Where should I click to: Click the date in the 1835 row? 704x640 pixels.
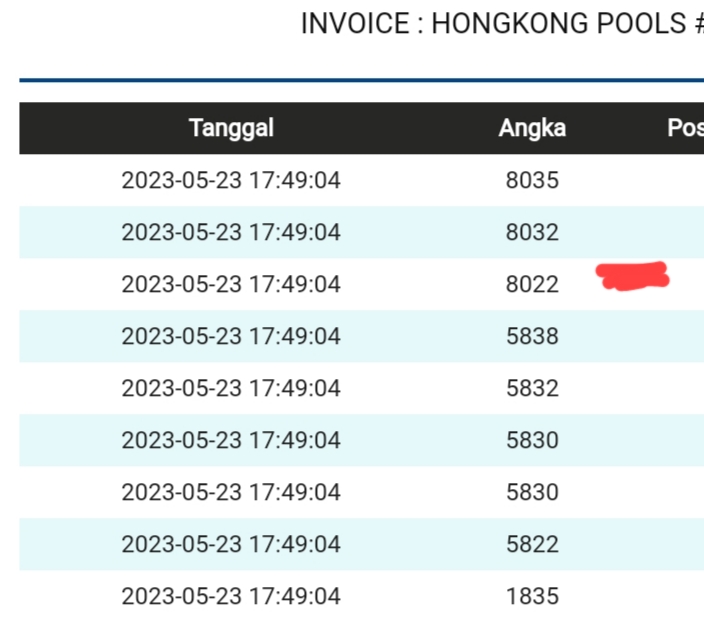click(231, 597)
